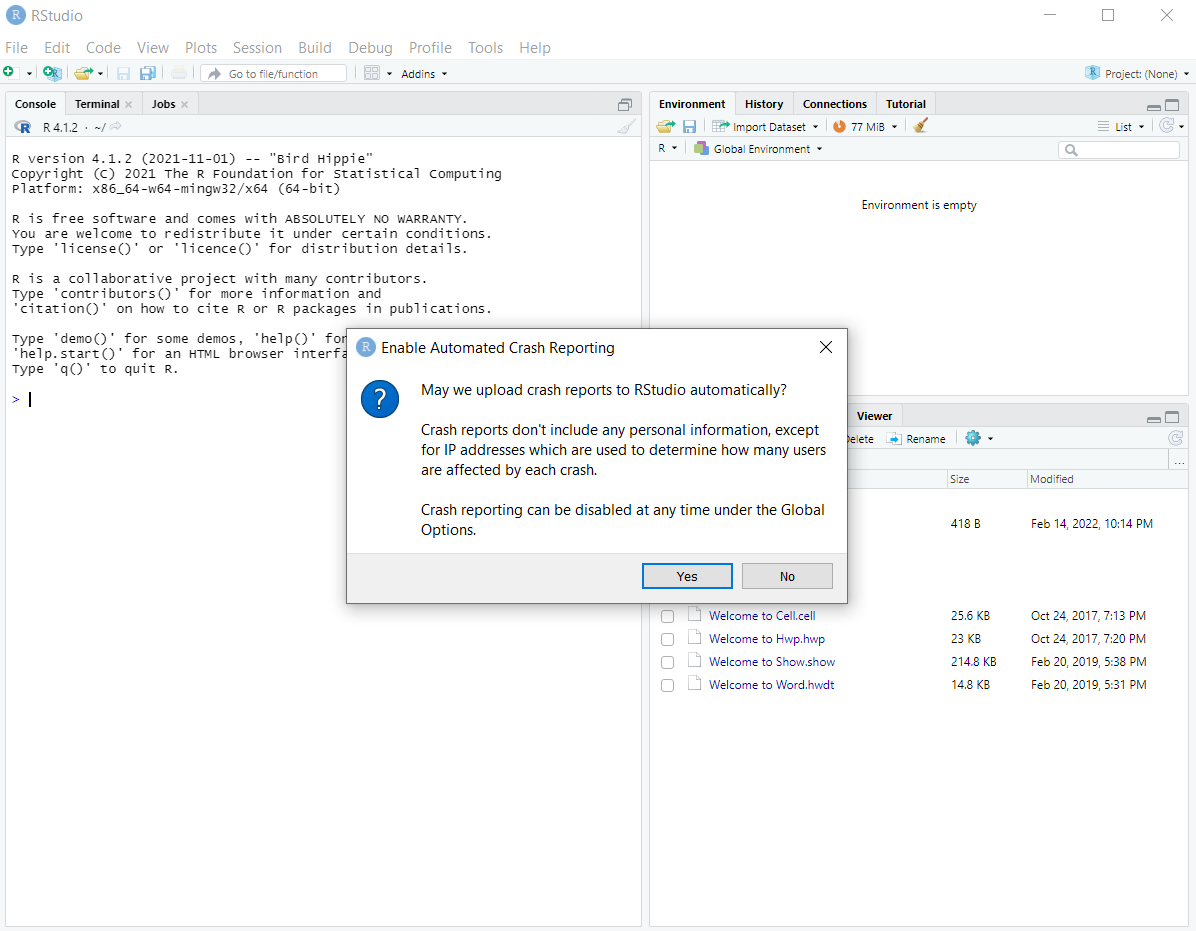
Task: Click the New File green plus icon
Action: (8, 72)
